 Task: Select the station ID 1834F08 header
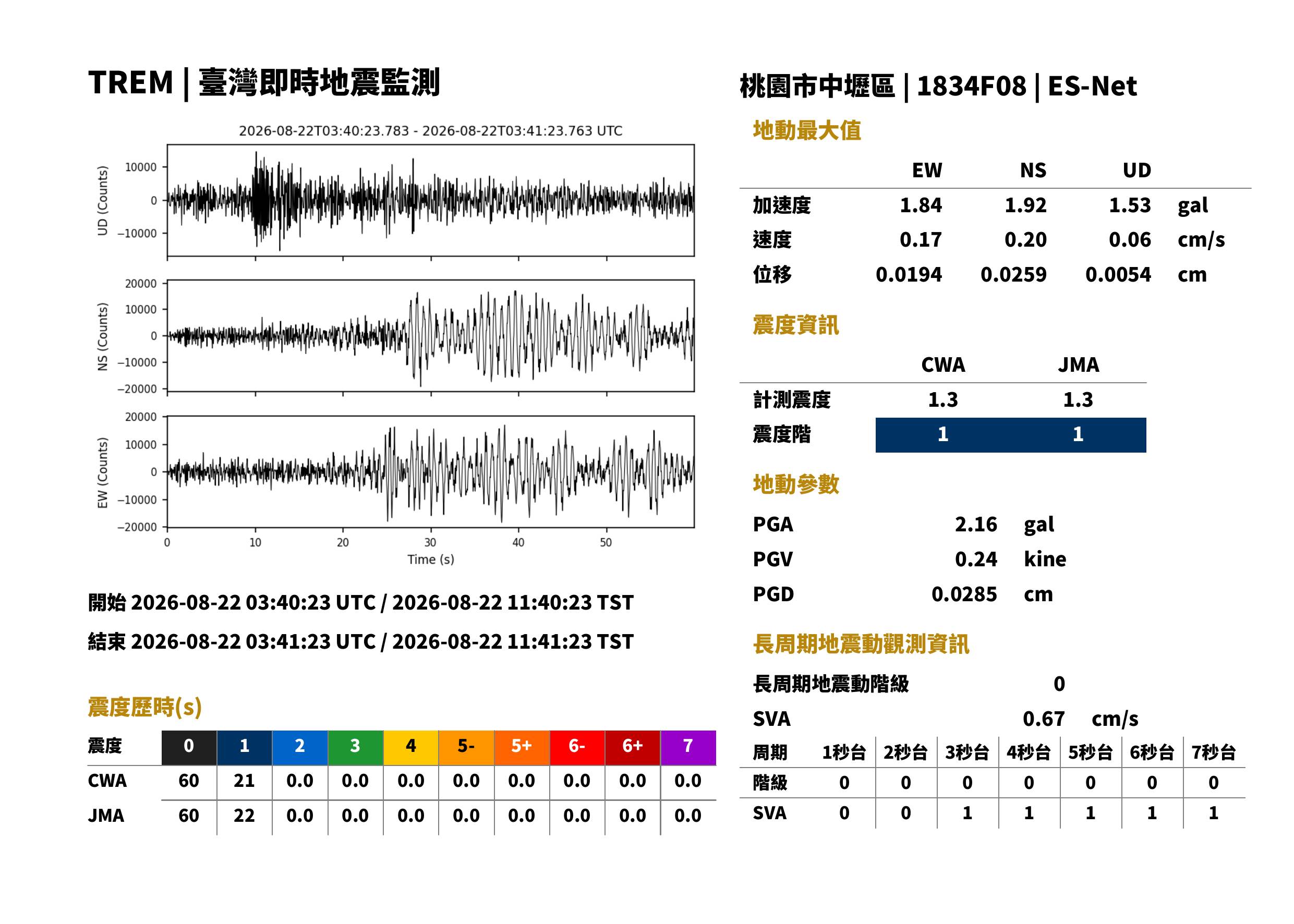(971, 87)
